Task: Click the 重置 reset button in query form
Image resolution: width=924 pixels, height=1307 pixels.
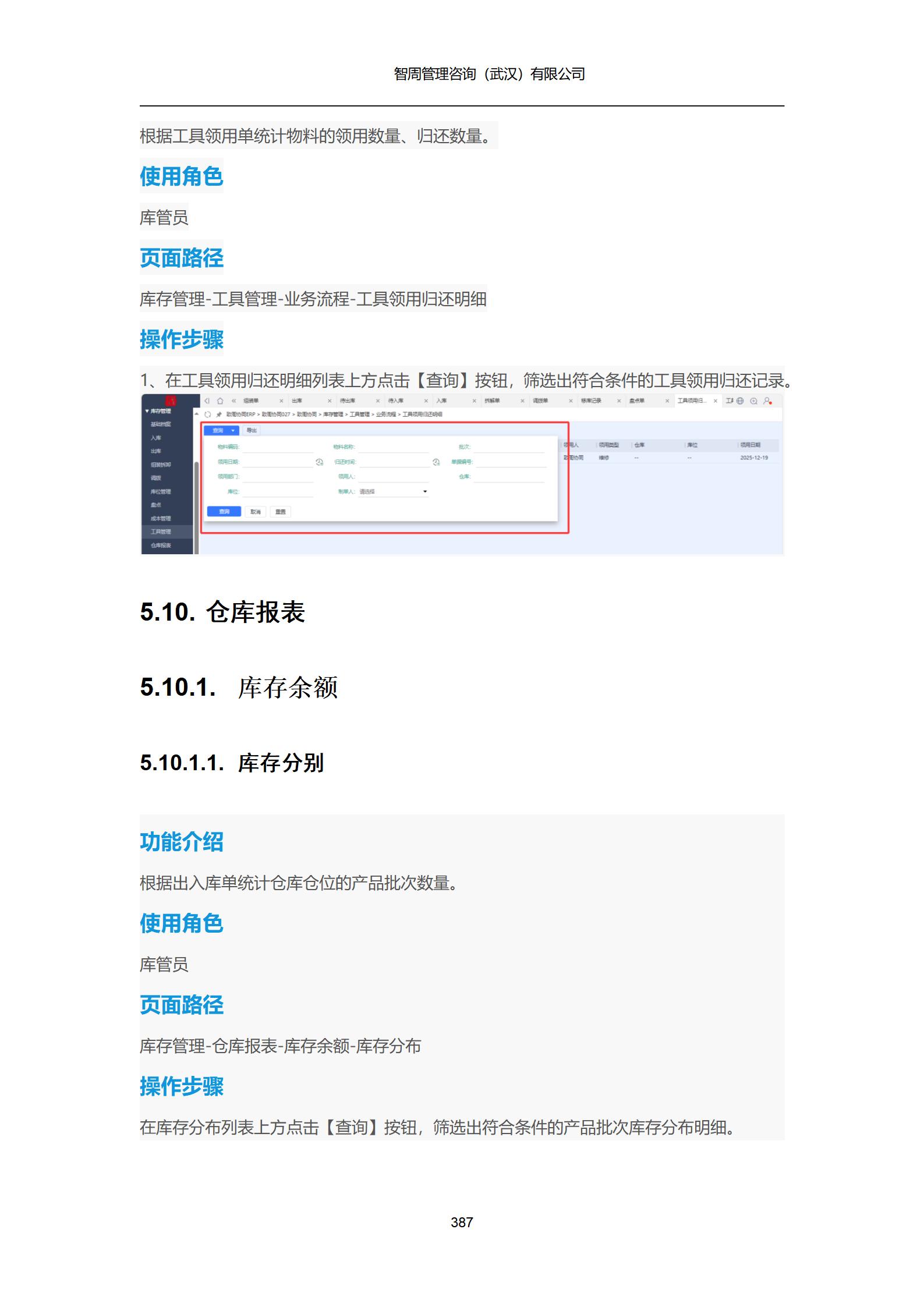Action: tap(281, 512)
